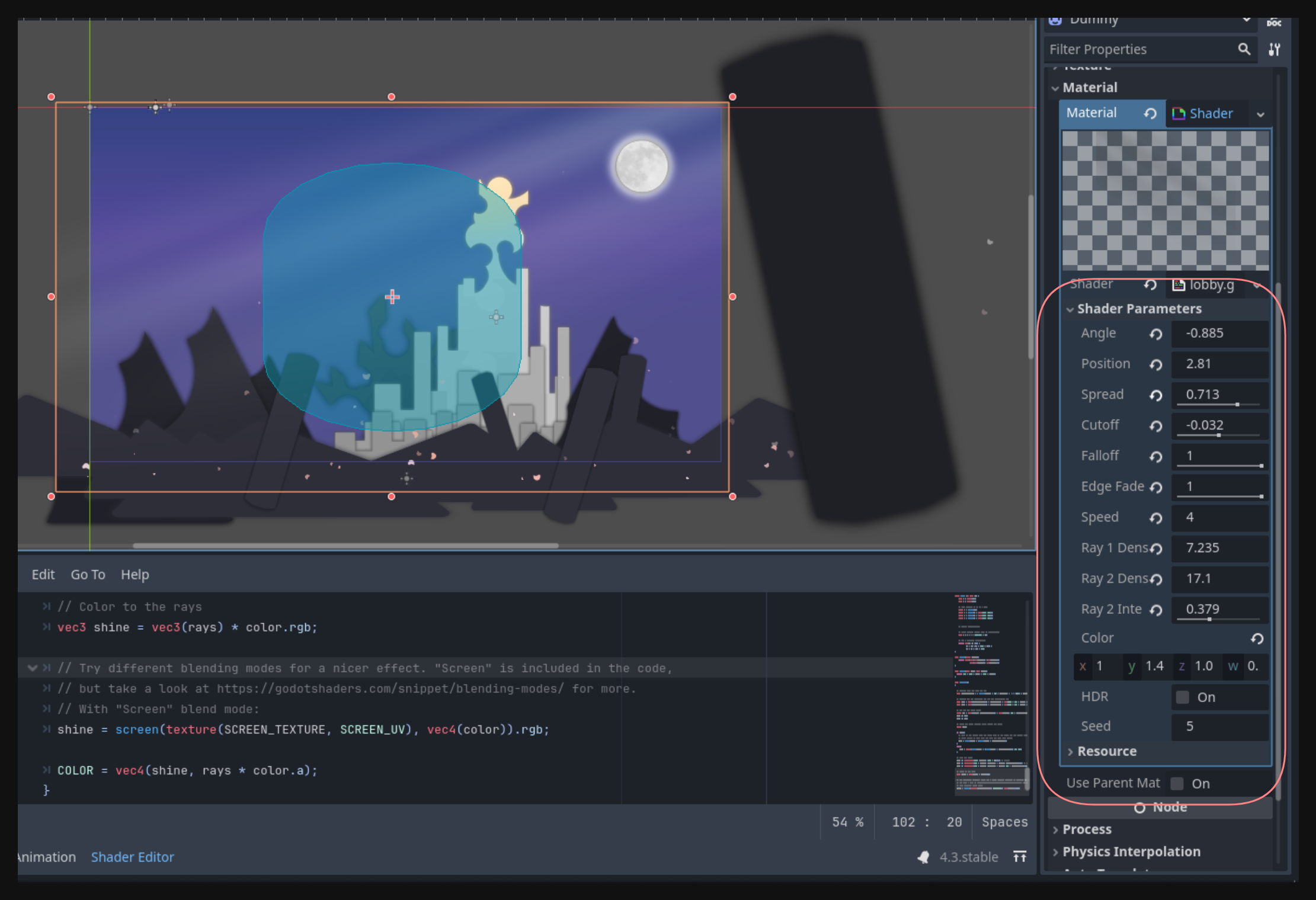This screenshot has width=1316, height=900.
Task: Click the material preview thumbnail
Action: coord(1165,200)
